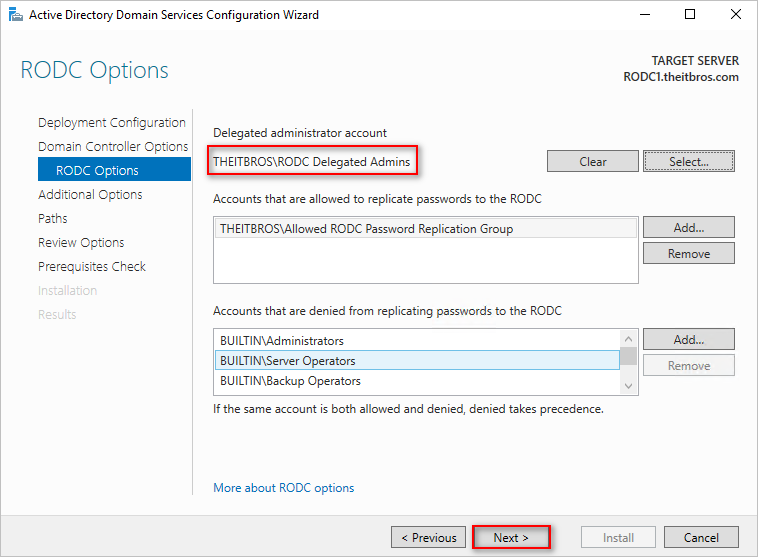This screenshot has width=758, height=557.
Task: Go to Prerequisites Check step
Action: [92, 266]
